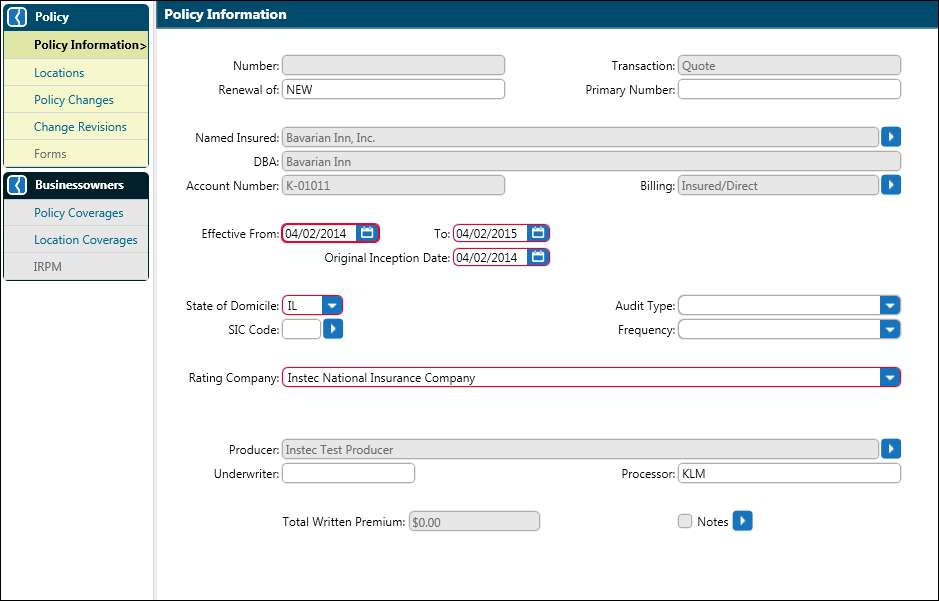939x601 pixels.
Task: Click the Named Insured arrow button
Action: coord(891,137)
